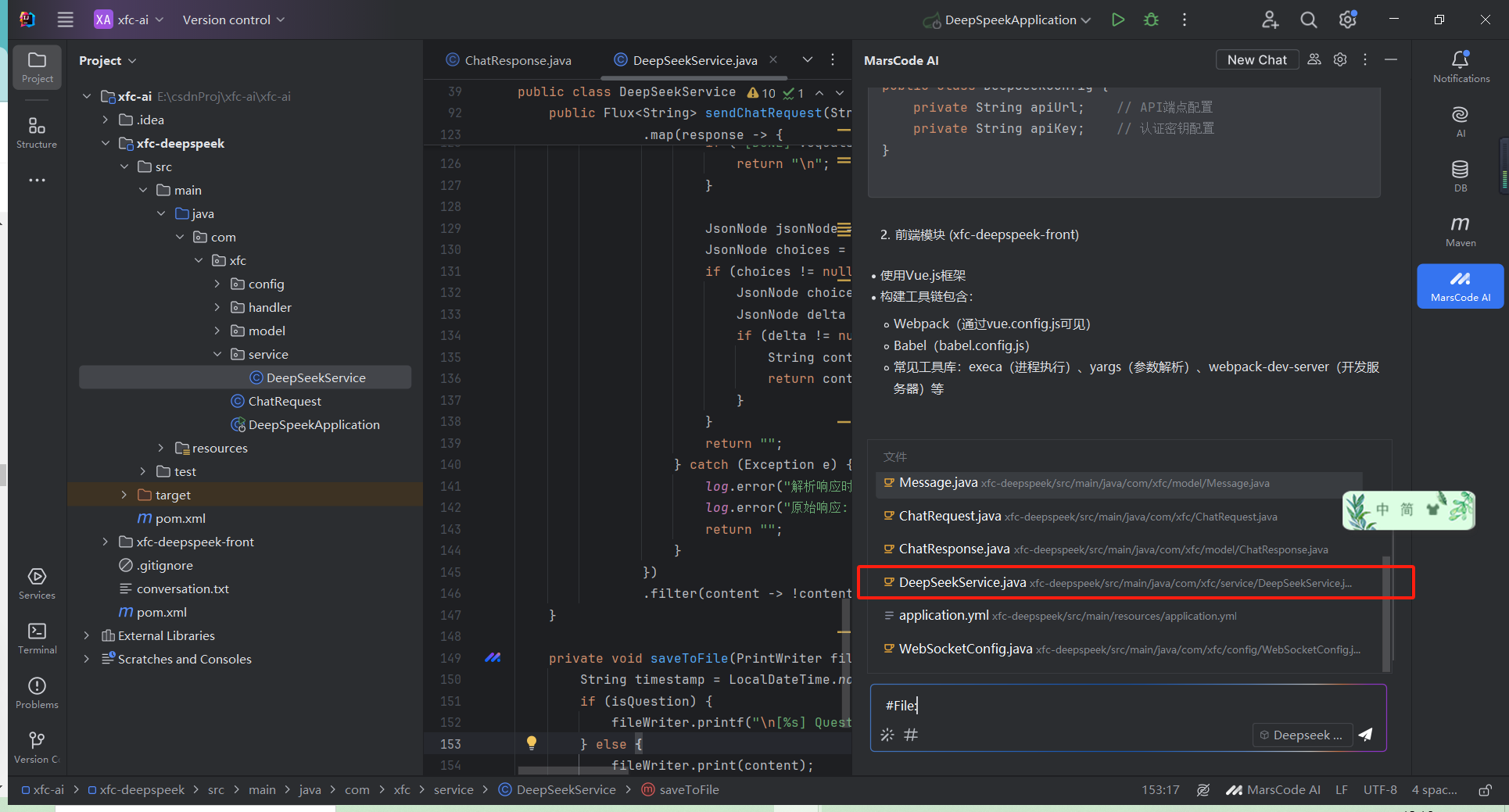Screen dimensions: 1509x812
Task: Click LF line separator in status bar
Action: pos(1342,789)
